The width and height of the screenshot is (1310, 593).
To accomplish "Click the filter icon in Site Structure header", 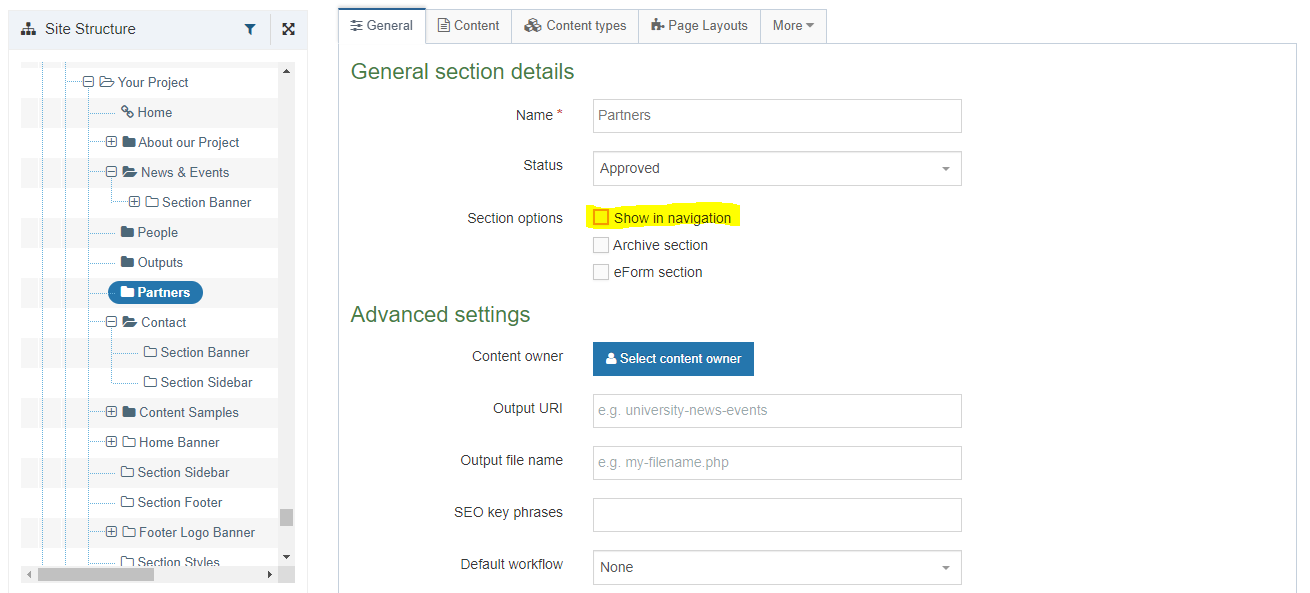I will click(250, 30).
